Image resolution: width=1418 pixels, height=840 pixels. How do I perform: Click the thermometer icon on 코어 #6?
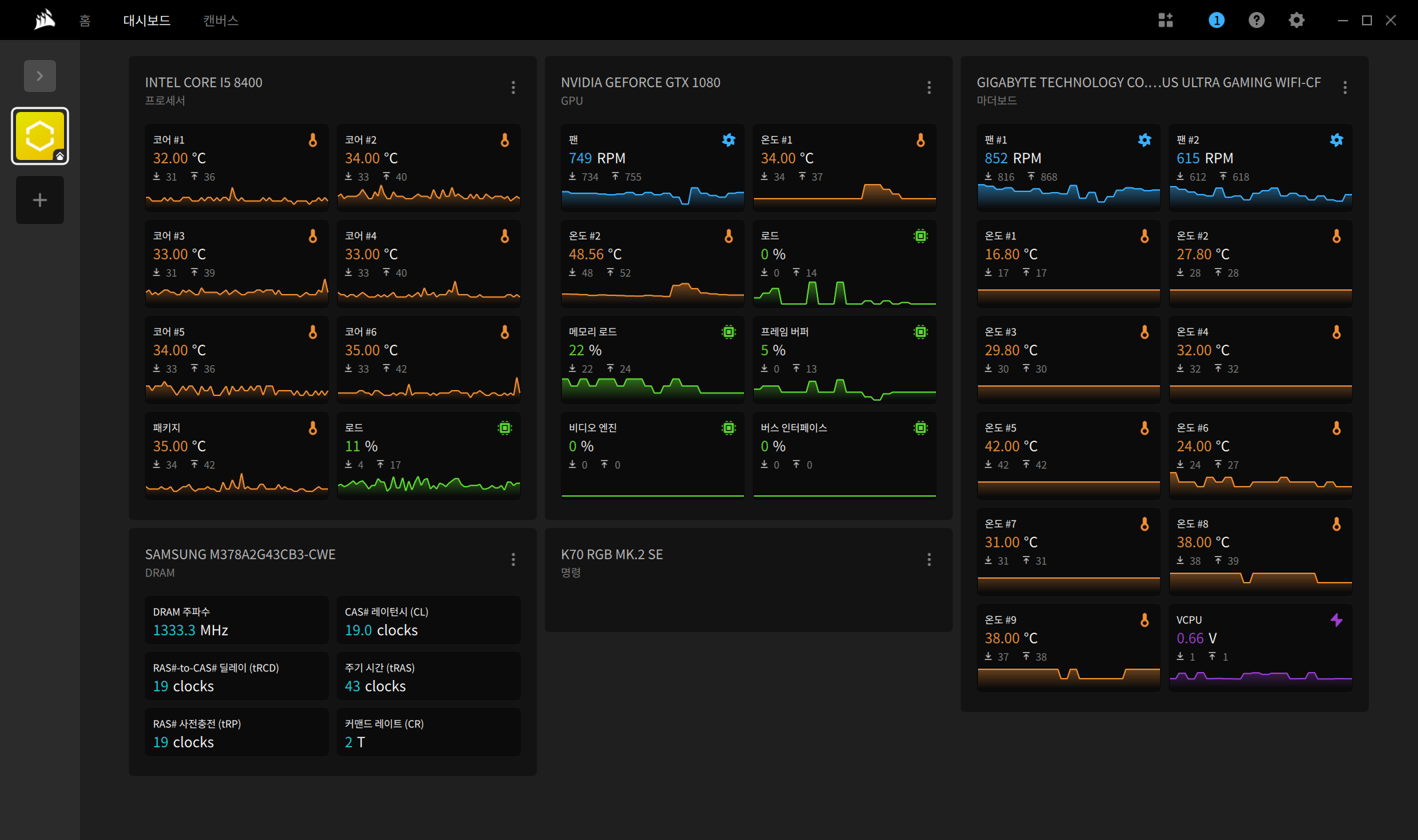click(x=505, y=332)
